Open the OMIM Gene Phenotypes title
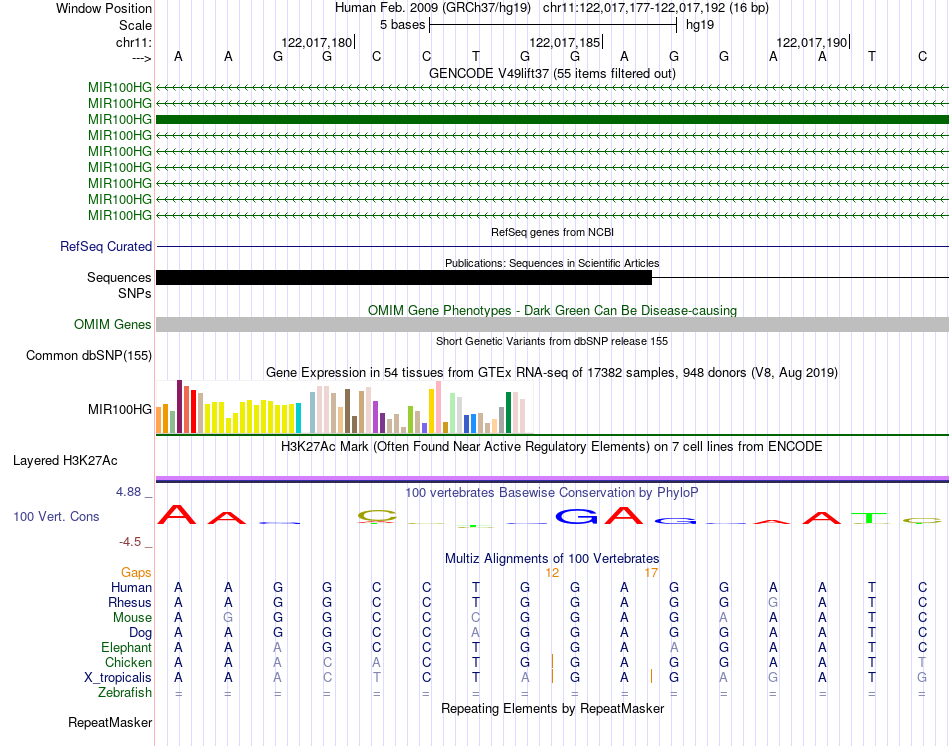This screenshot has width=950, height=746. (x=552, y=310)
